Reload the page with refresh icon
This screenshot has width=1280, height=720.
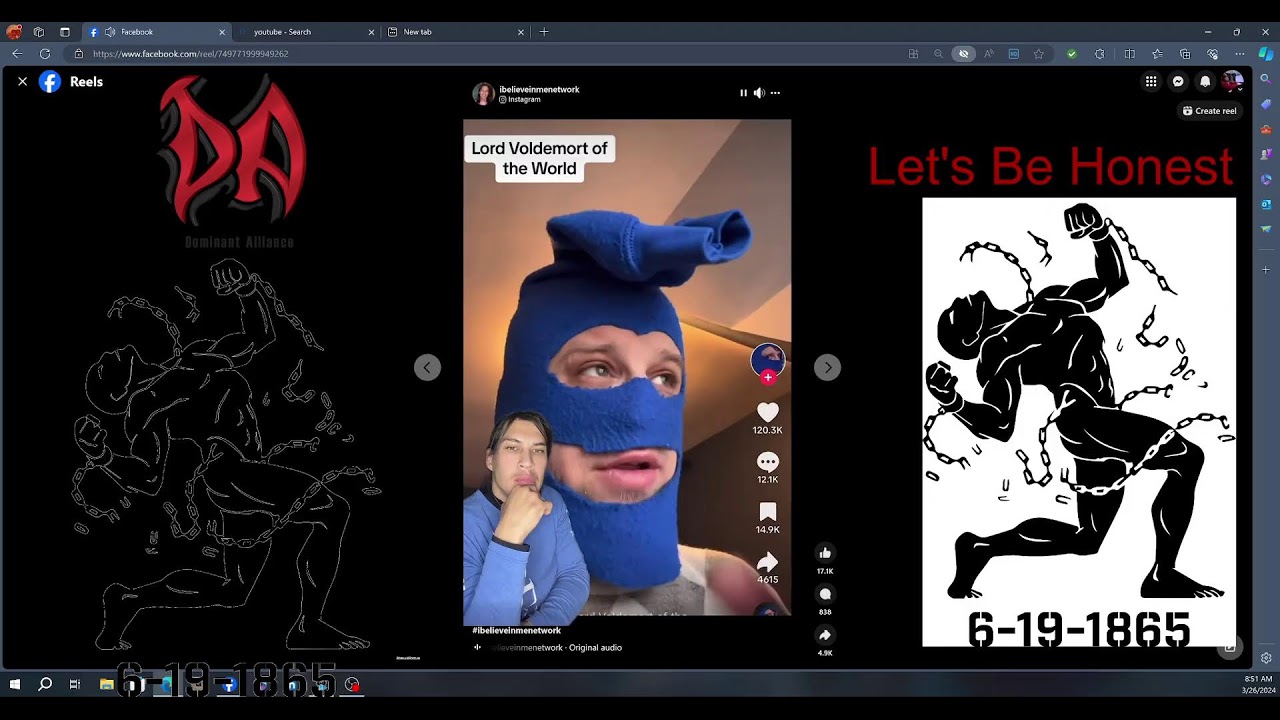(x=45, y=54)
